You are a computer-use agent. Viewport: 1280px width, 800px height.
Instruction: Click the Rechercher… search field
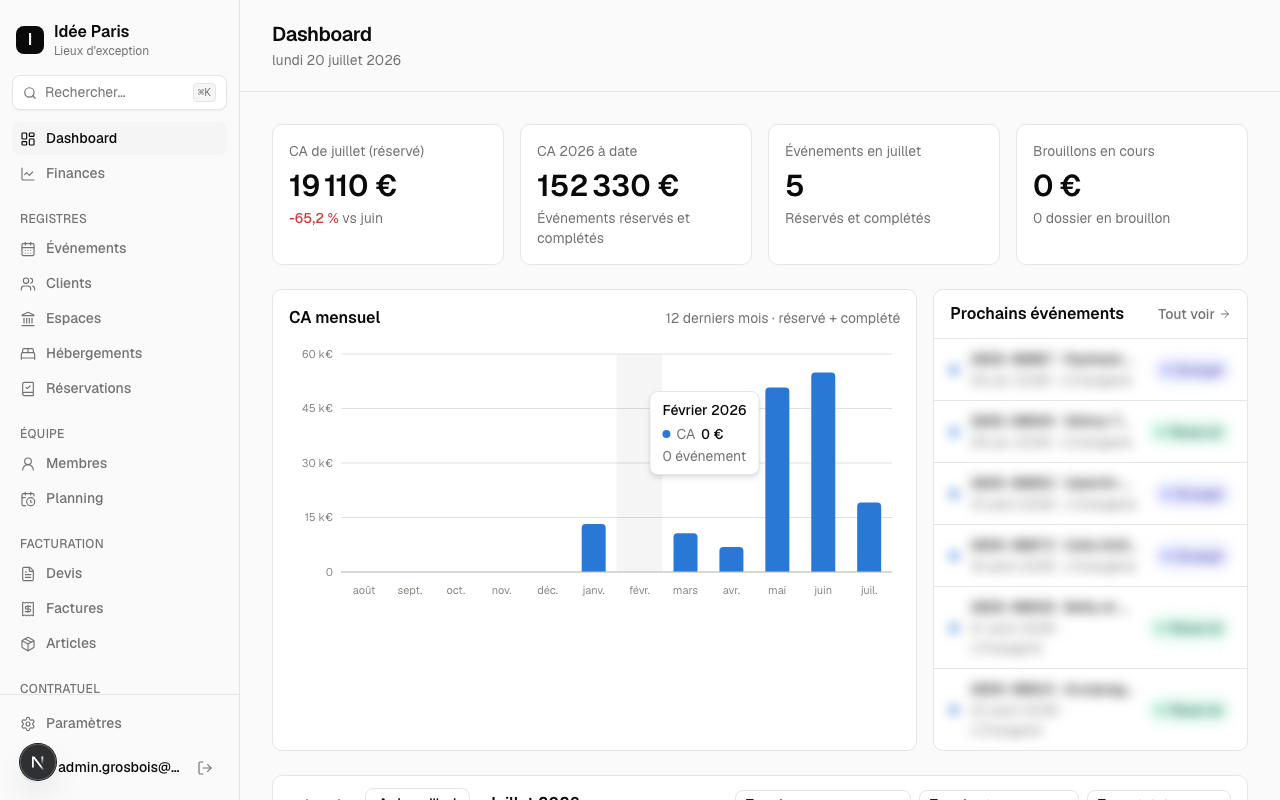click(119, 92)
